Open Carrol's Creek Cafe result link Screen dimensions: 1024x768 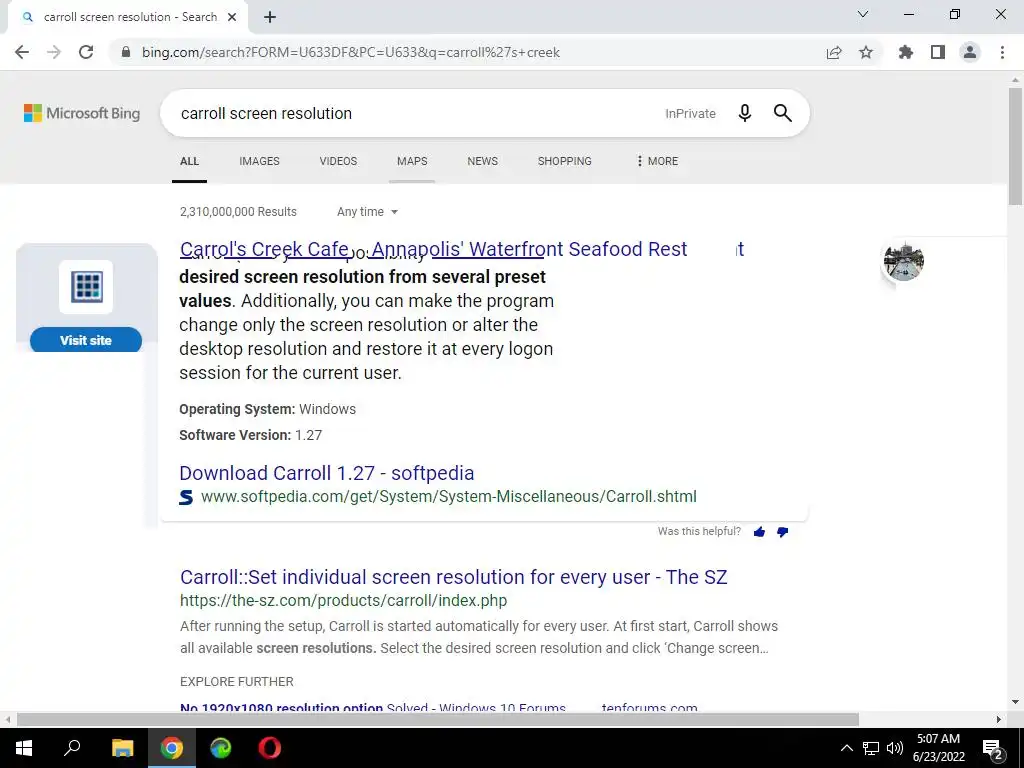pyautogui.click(x=433, y=249)
